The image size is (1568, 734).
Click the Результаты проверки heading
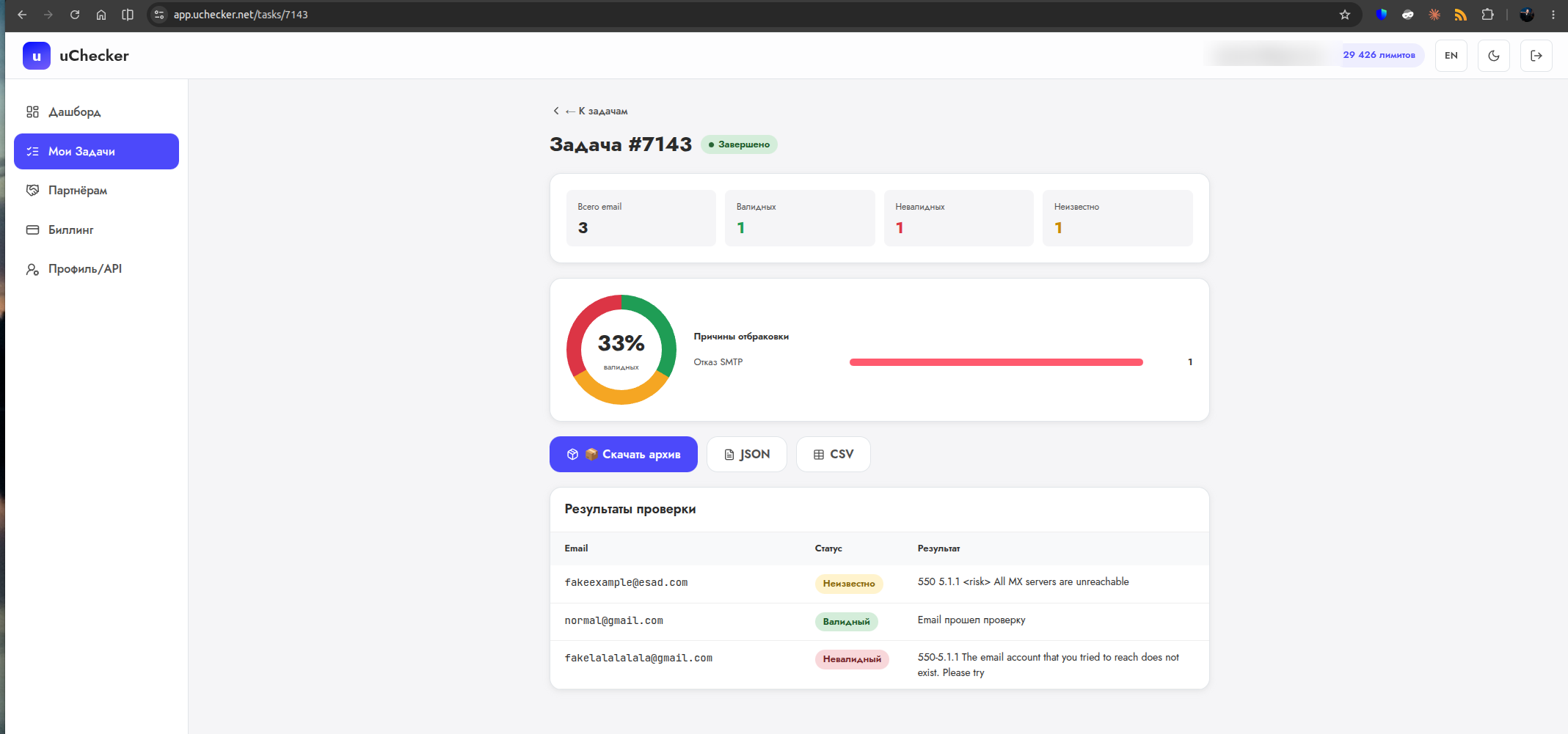point(630,509)
